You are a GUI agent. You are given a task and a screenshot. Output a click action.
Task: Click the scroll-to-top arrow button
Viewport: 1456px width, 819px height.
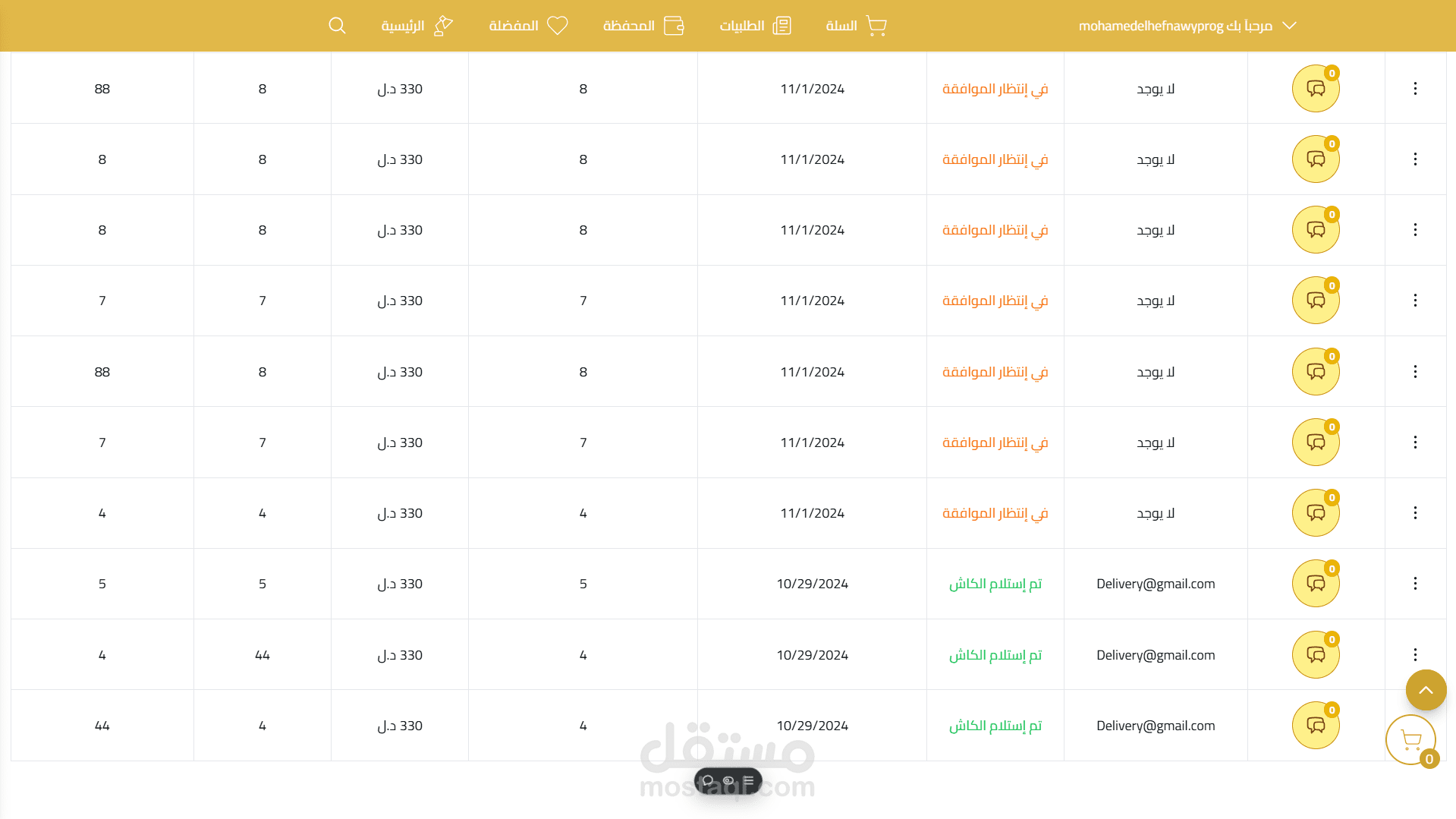point(1426,690)
